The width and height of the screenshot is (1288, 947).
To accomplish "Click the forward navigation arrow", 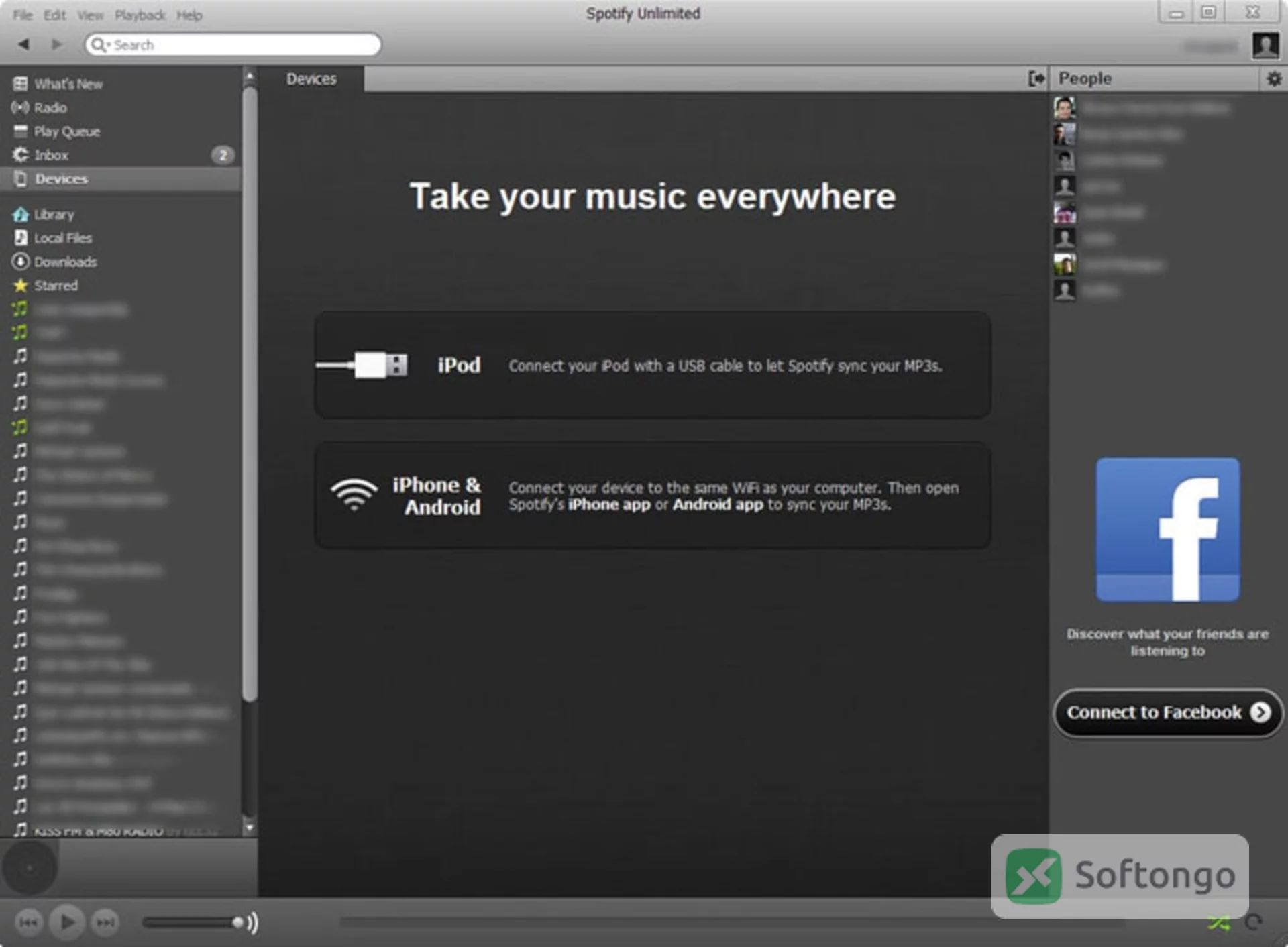I will (57, 44).
